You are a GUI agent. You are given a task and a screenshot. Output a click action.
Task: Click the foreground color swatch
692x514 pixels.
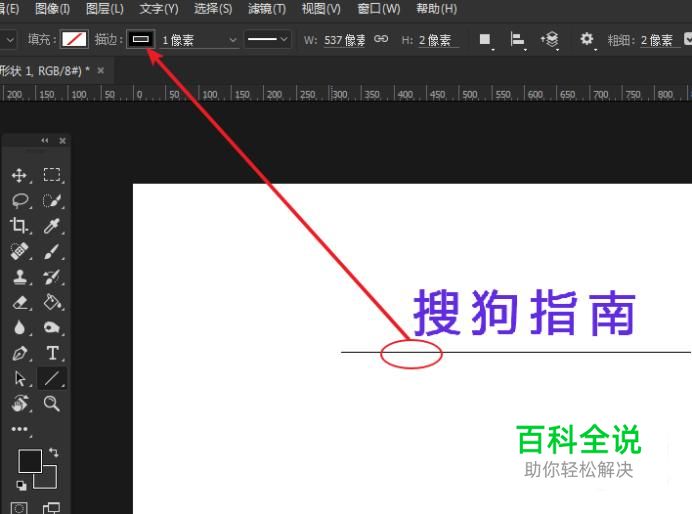(x=30, y=461)
